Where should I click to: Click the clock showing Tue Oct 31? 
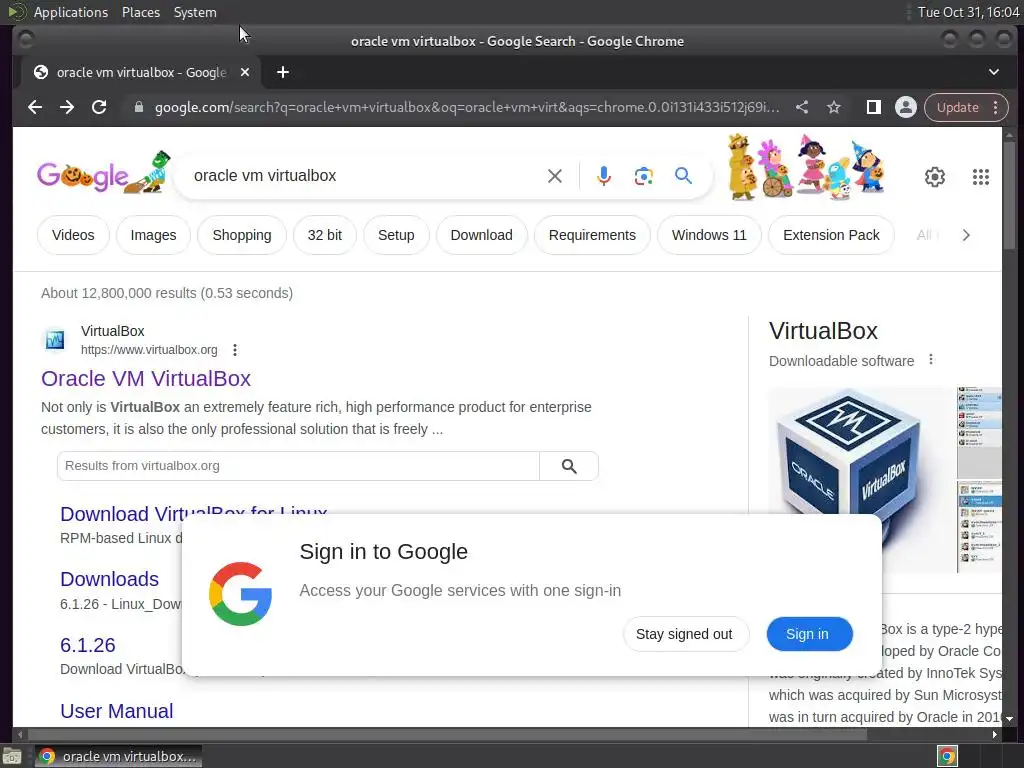[968, 12]
